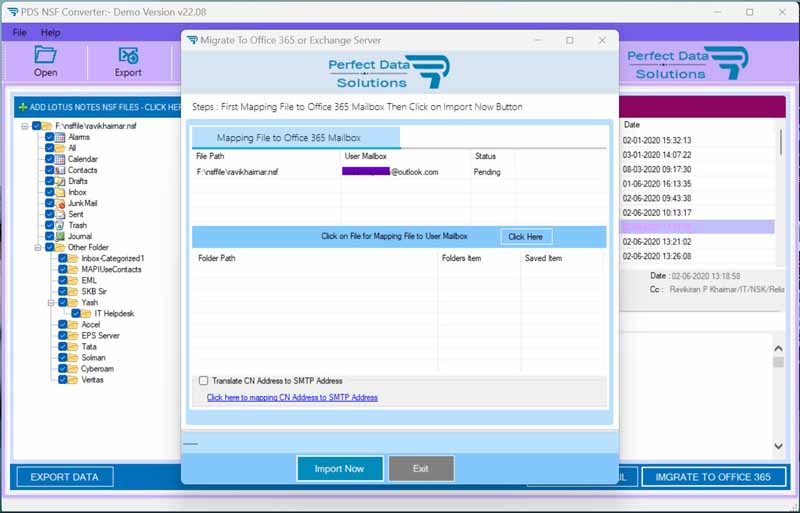Viewport: 800px width, 513px height.
Task: Click the green plus Add NSF files icon
Action: 22,107
